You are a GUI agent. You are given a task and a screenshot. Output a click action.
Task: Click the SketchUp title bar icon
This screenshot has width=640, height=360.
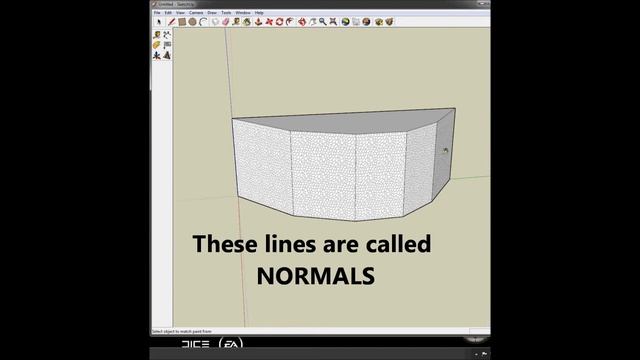point(154,4)
